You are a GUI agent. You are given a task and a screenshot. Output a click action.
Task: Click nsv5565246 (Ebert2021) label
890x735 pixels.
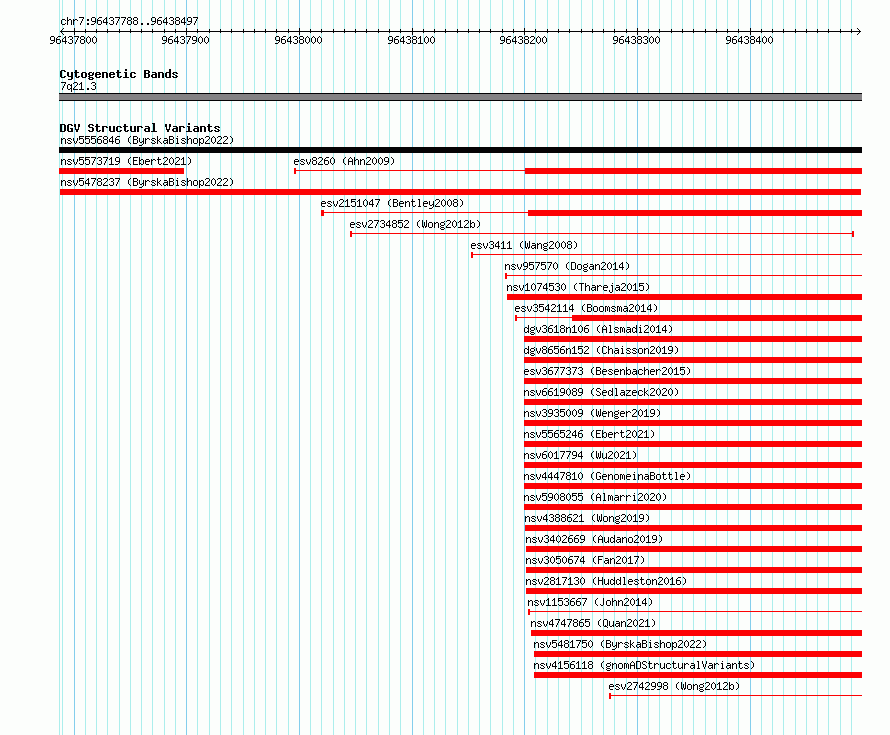click(589, 434)
